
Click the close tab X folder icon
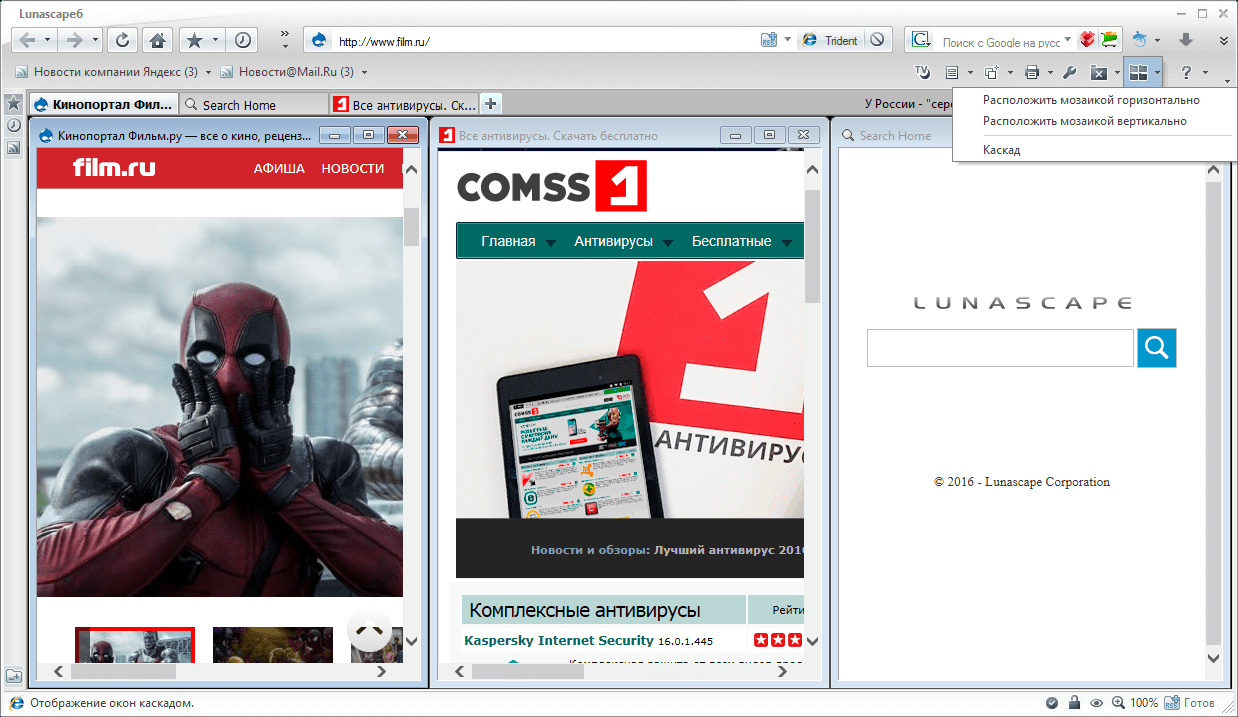click(1098, 72)
